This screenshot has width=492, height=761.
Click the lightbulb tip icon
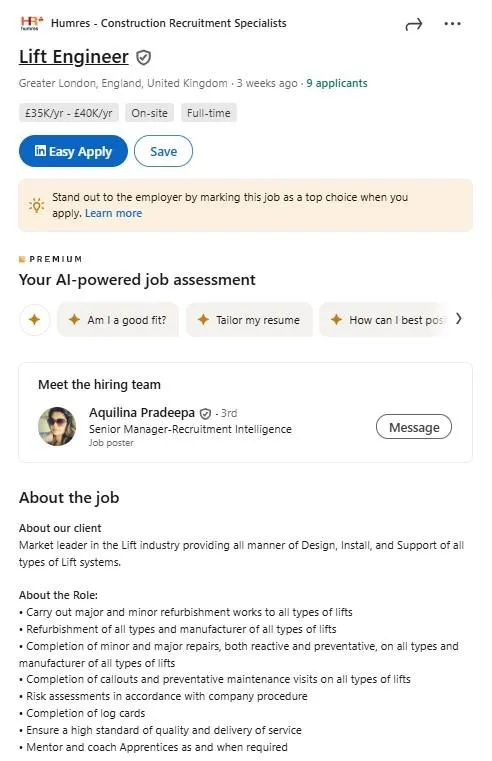(x=36, y=205)
